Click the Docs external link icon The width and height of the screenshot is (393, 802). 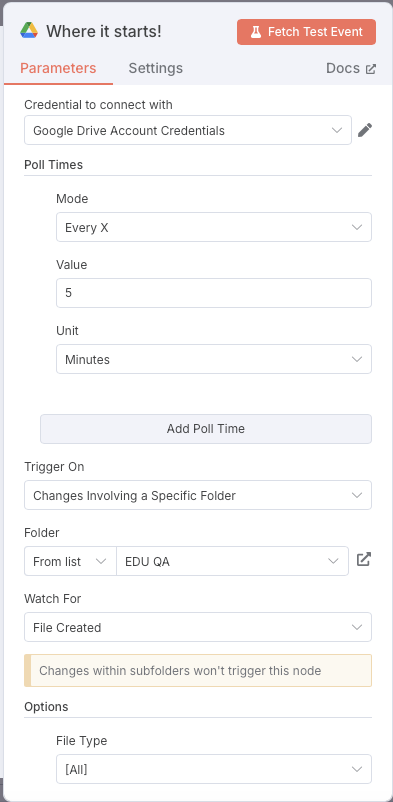[371, 69]
